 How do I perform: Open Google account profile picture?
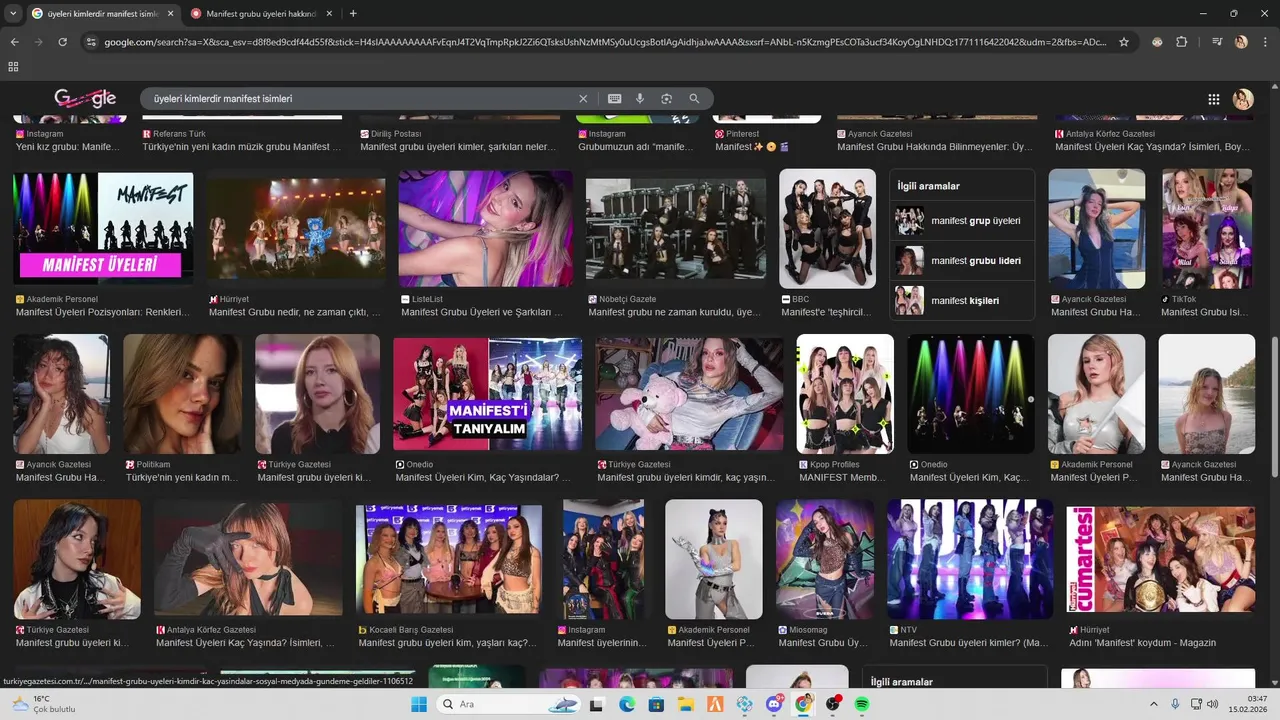(x=1243, y=99)
